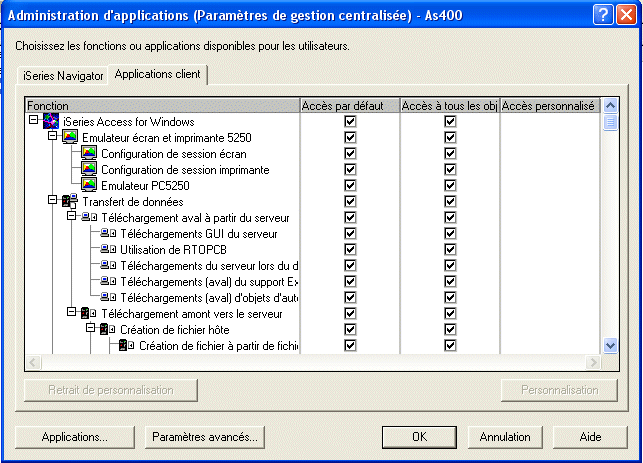The image size is (643, 463).
Task: Open the Applications... button
Action: point(75,437)
